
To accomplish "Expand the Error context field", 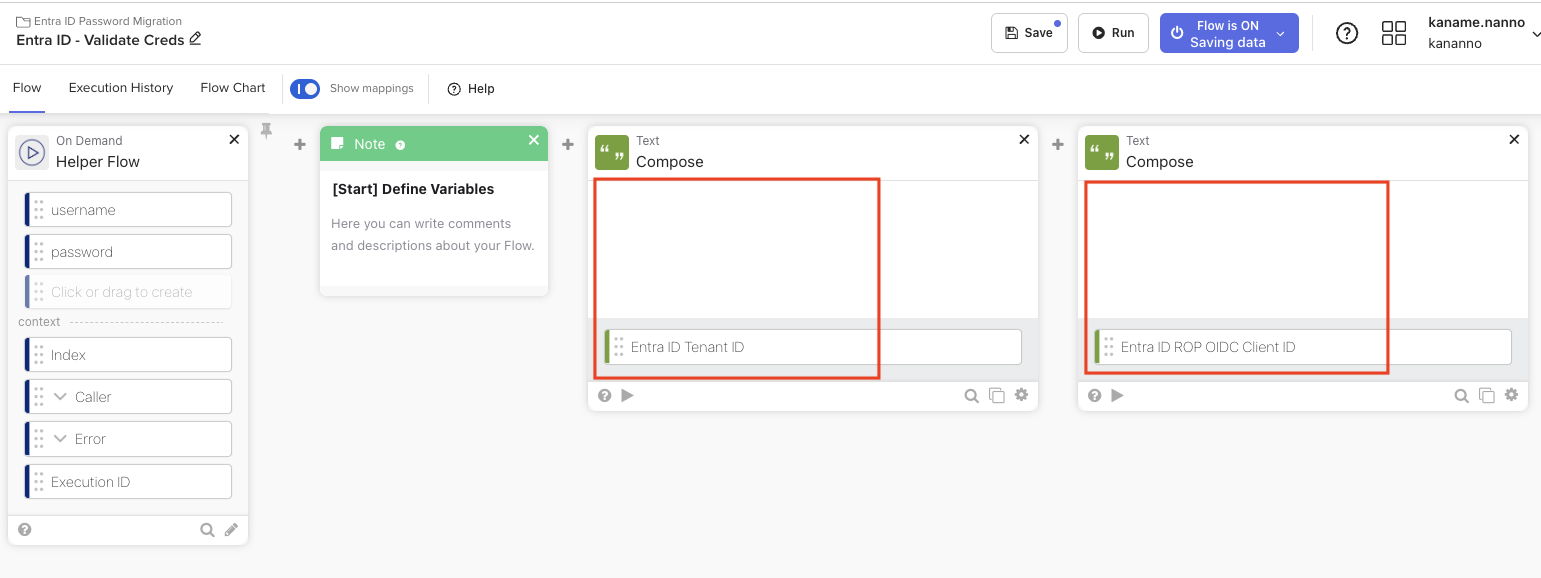I will [x=60, y=439].
